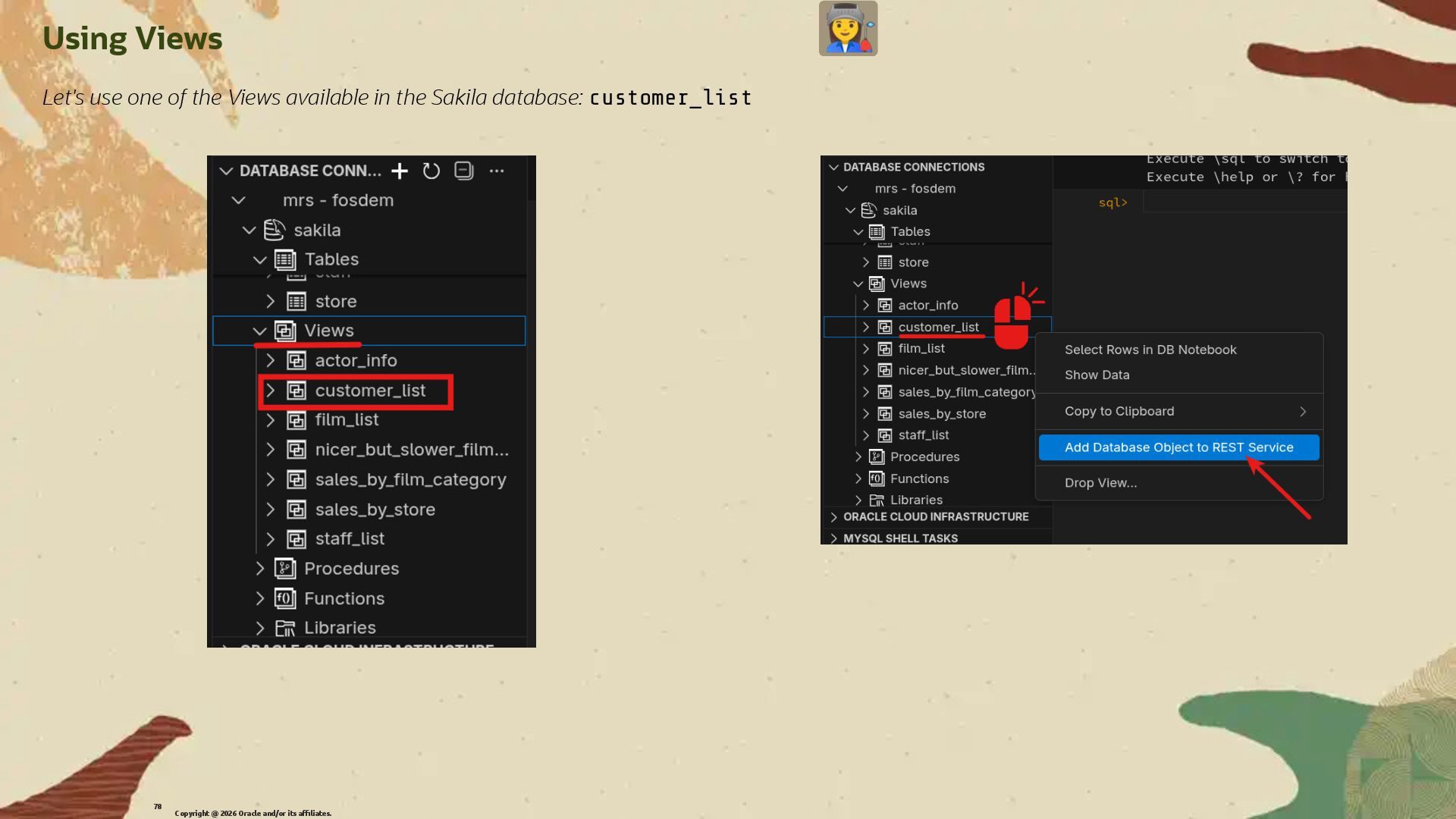Click the add connection plus icon
Viewport: 1456px width, 819px height.
click(400, 171)
